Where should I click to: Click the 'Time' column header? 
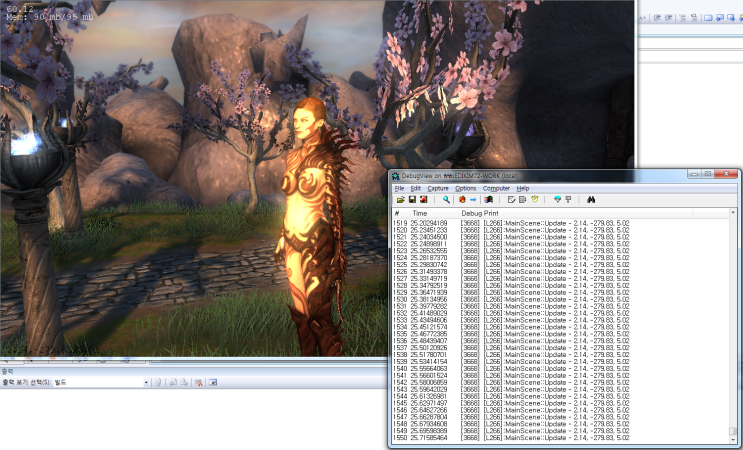click(x=434, y=214)
